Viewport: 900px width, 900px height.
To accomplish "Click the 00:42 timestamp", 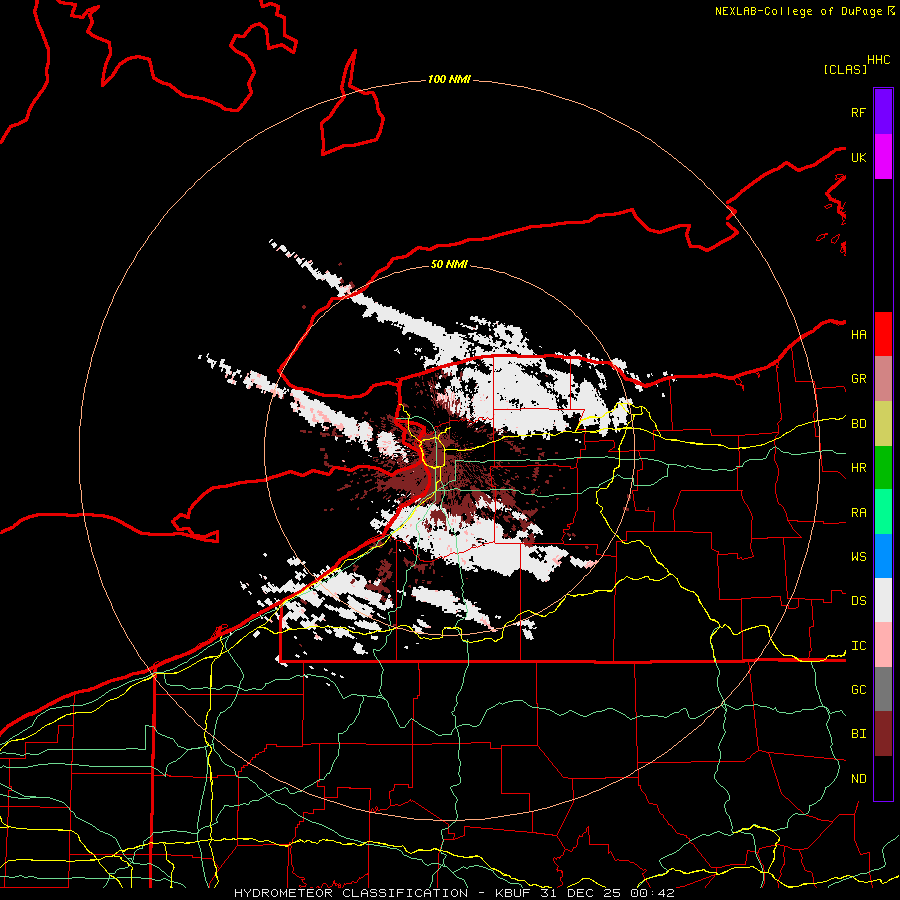I will pyautogui.click(x=652, y=893).
